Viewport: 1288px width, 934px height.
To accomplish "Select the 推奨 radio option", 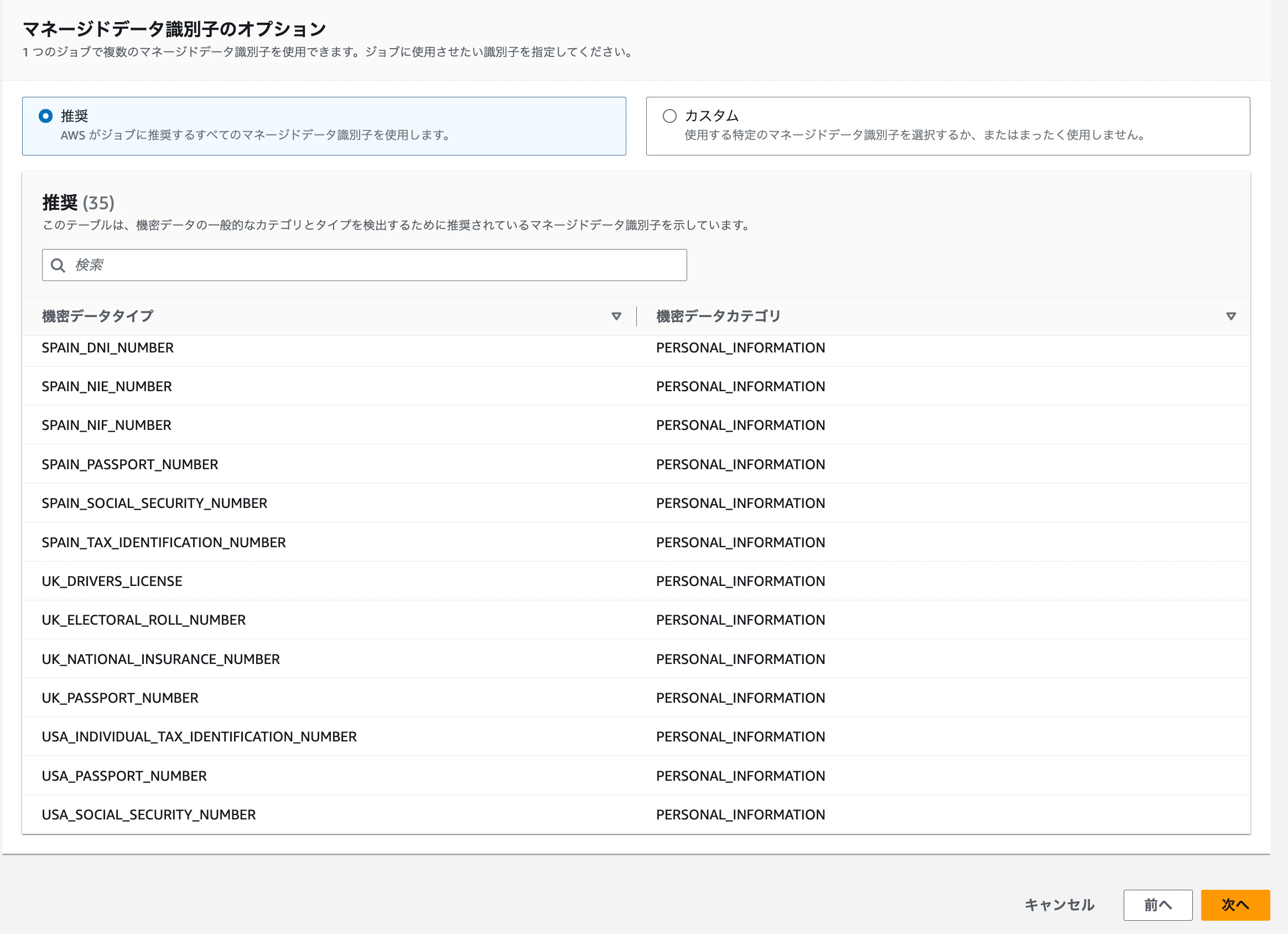I will 46,116.
